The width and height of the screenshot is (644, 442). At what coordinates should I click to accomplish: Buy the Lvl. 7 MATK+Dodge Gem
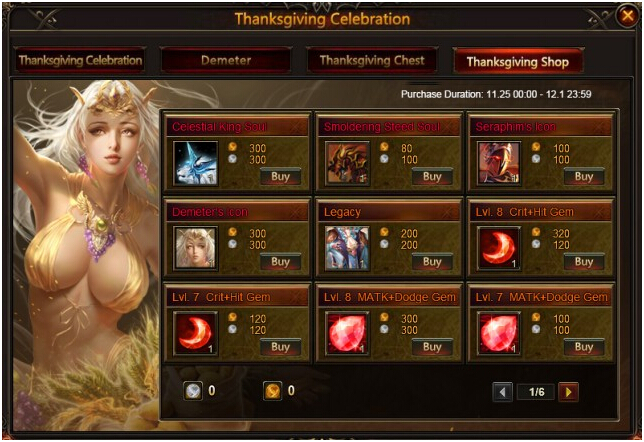pyautogui.click(x=584, y=347)
